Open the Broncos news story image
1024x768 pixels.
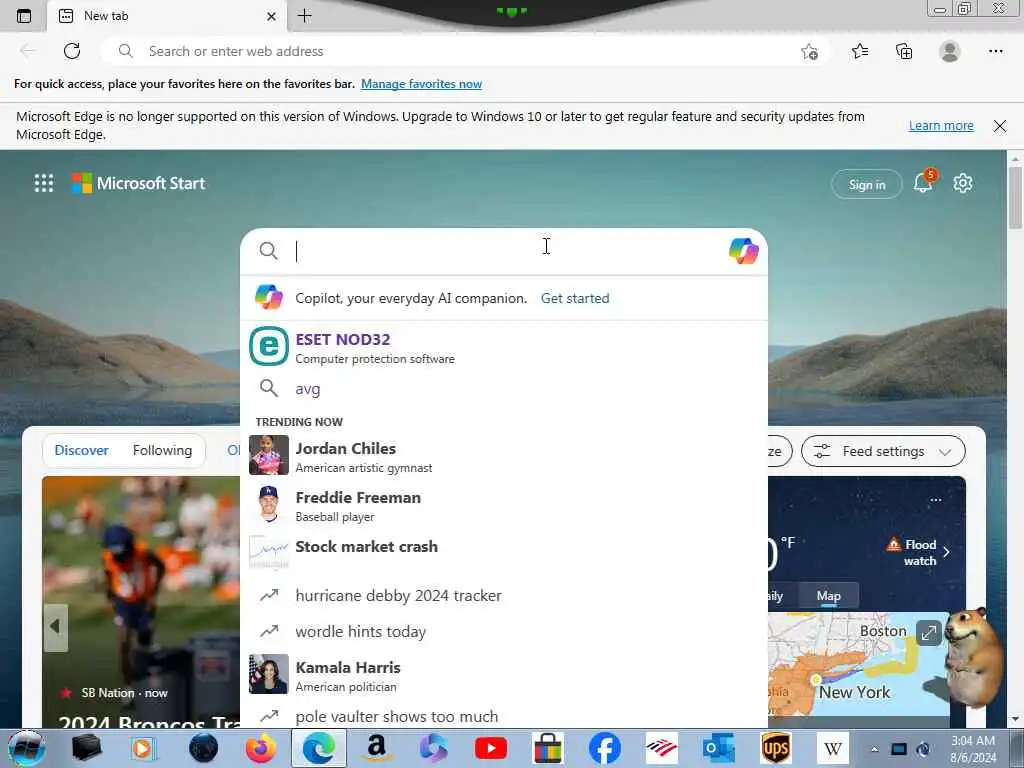tap(141, 601)
